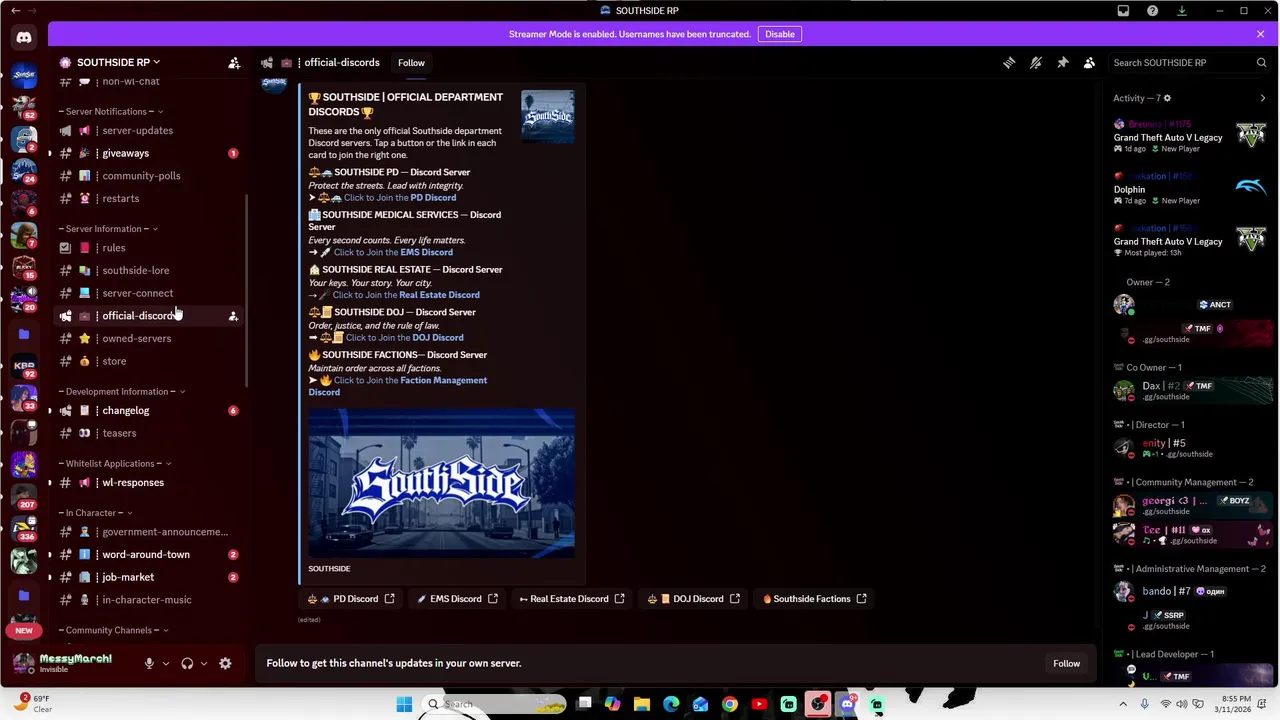This screenshot has width=1280, height=720.
Task: Open the server icon with badge 24
Action: (24, 170)
